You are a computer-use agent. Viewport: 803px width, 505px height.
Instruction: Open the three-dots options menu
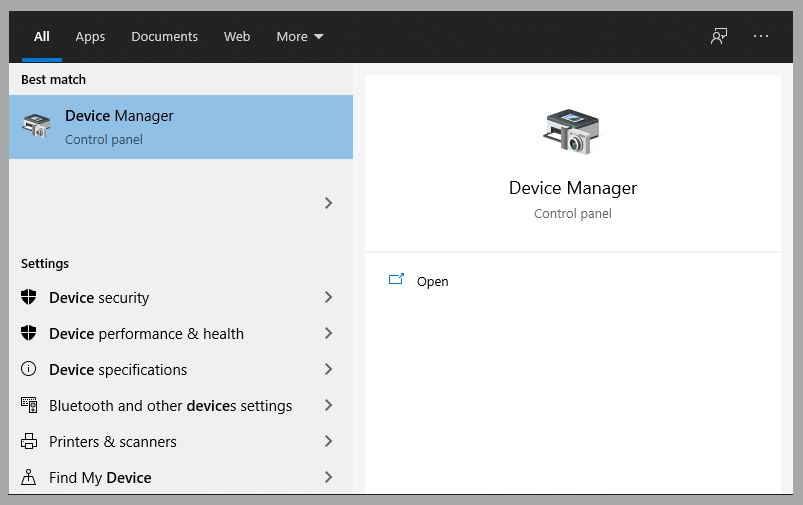pos(761,36)
